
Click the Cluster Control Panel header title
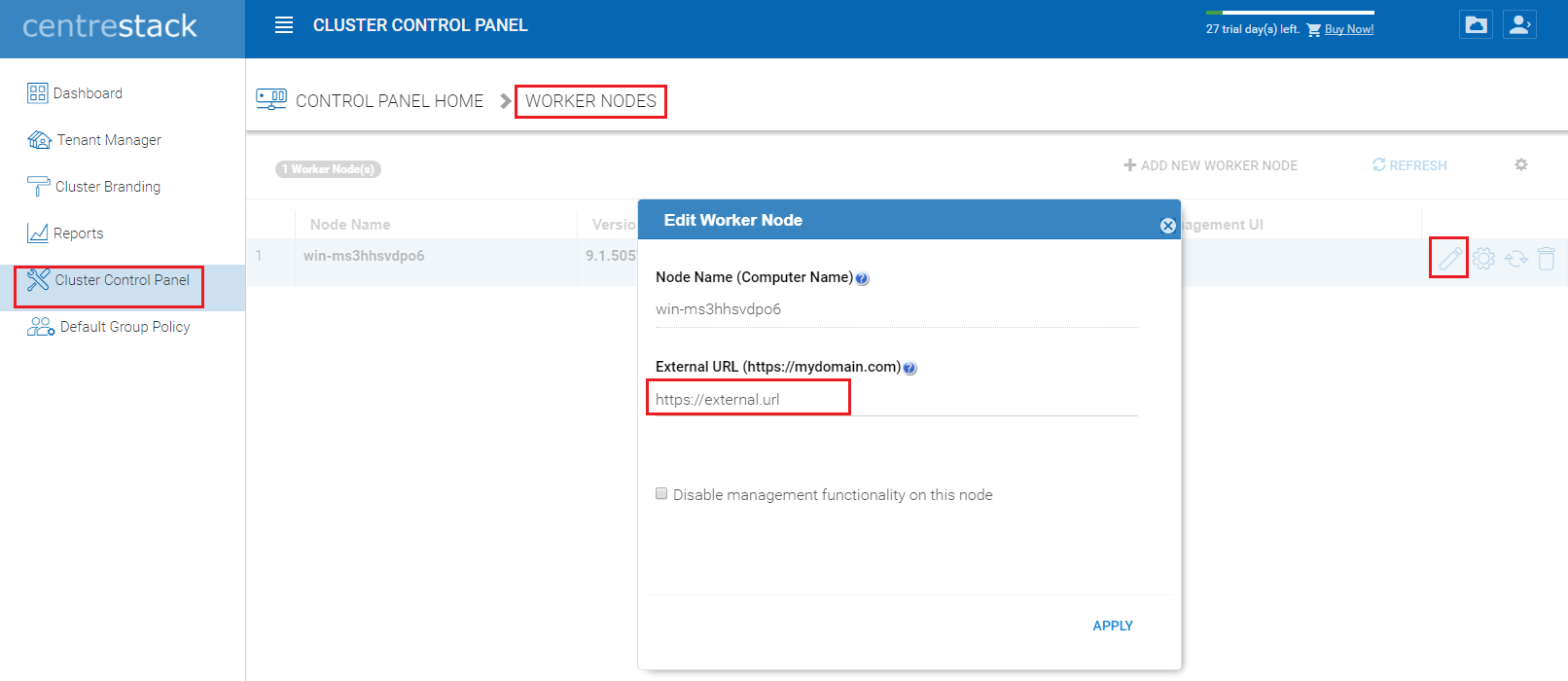[x=420, y=25]
